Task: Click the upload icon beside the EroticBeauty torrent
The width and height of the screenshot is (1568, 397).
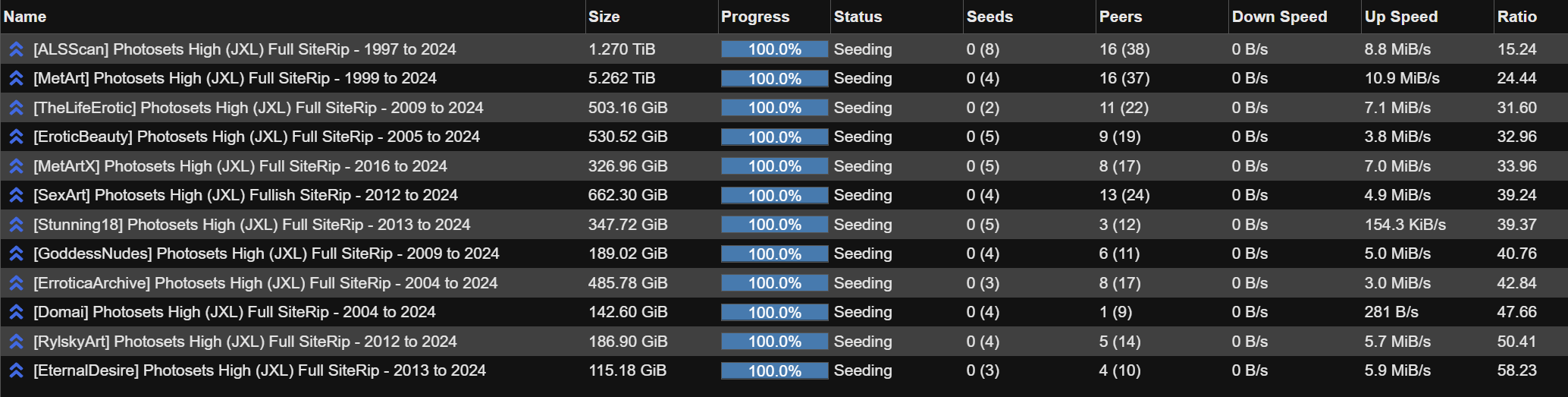Action: 16,137
